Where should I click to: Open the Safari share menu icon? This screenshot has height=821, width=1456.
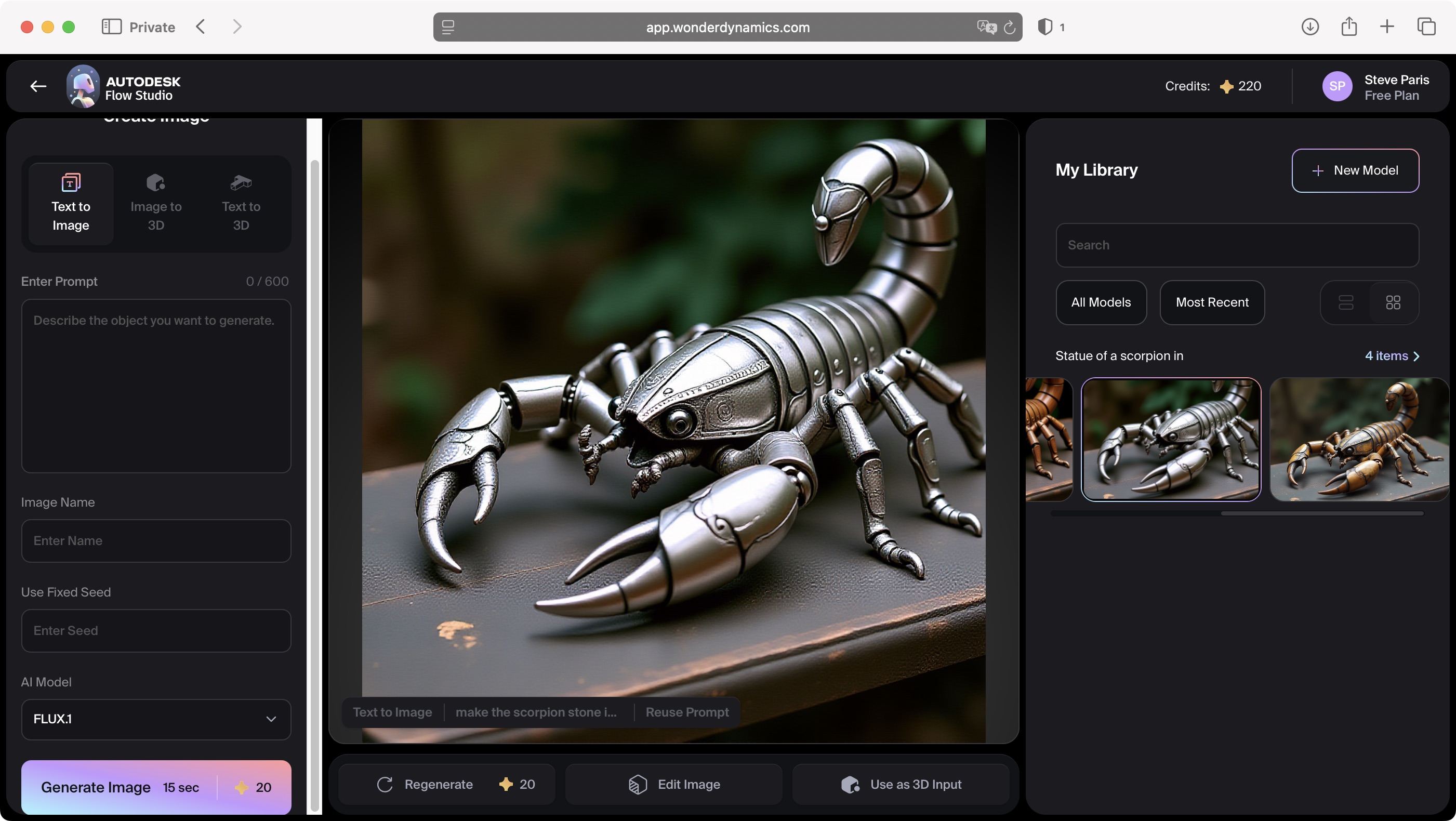[x=1350, y=27]
